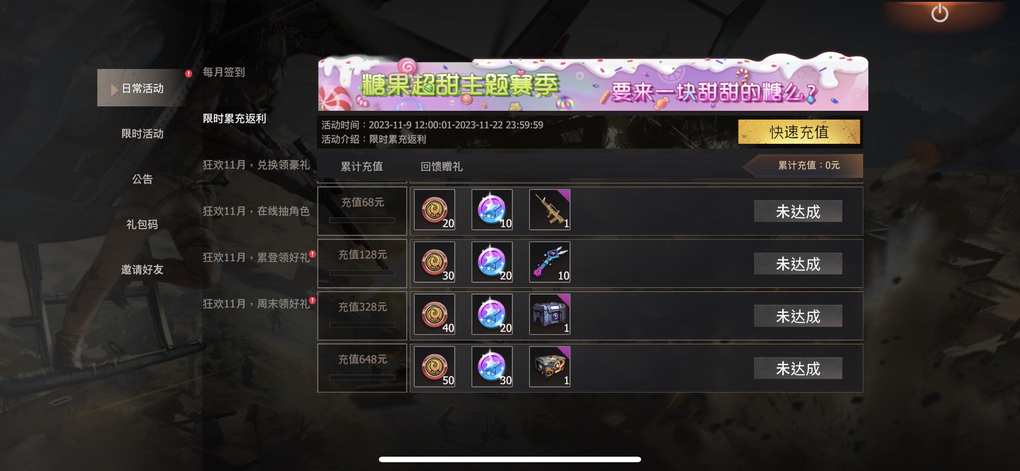Tap the blue star gem with 30 count
The width and height of the screenshot is (1020, 471).
492,367
